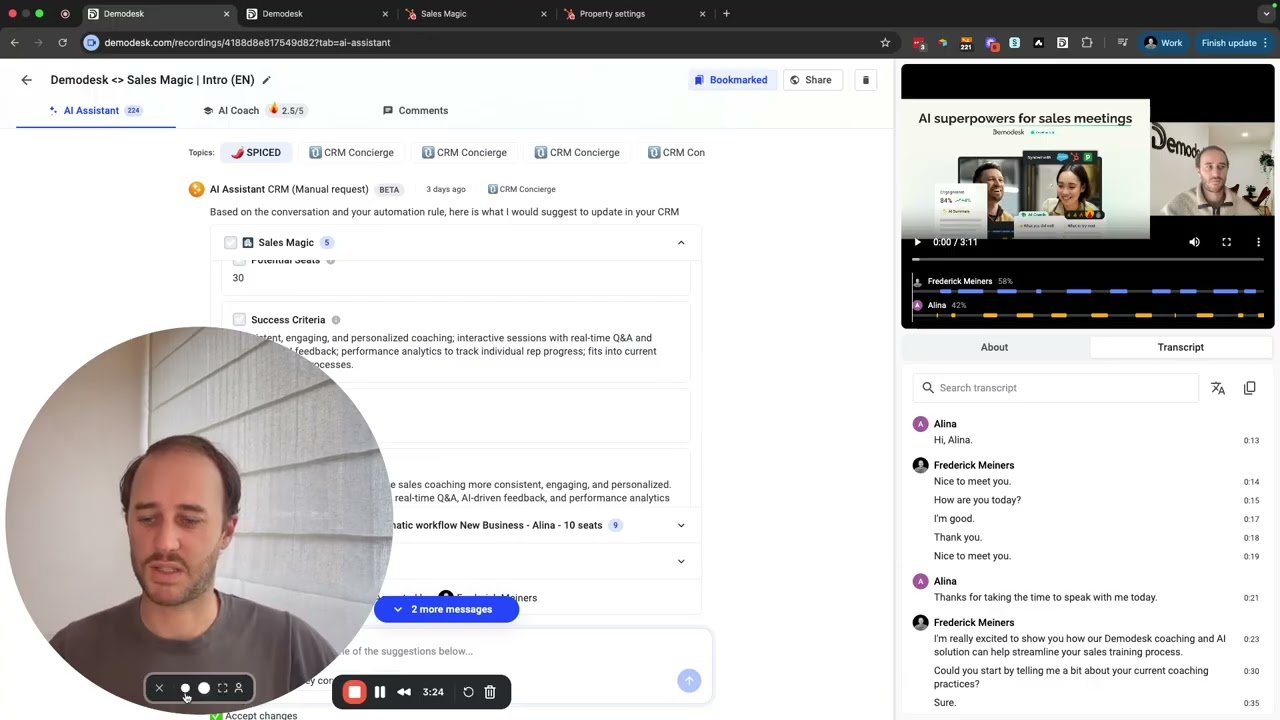Open video player more options

(1258, 242)
